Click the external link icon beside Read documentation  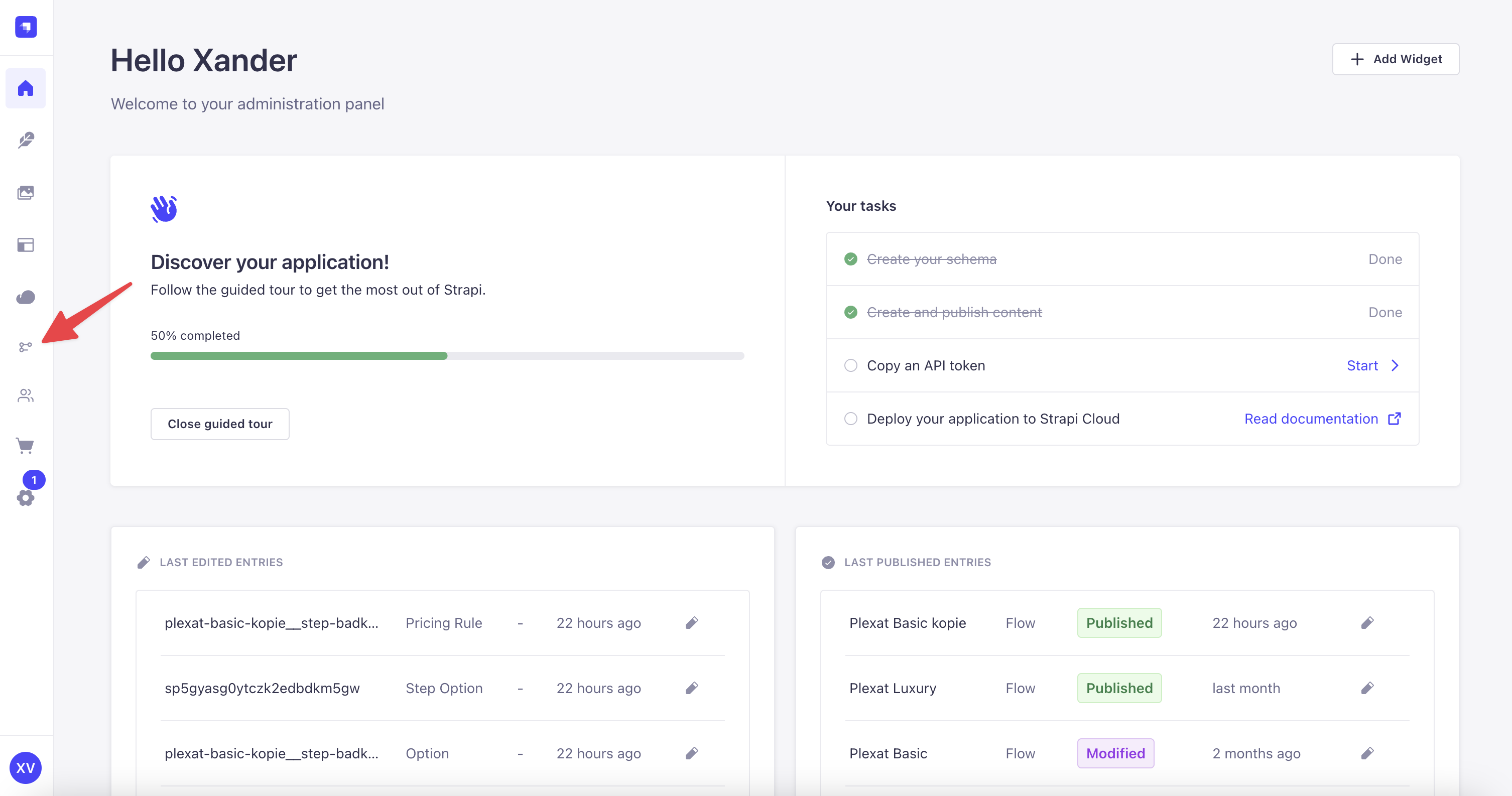point(1395,419)
